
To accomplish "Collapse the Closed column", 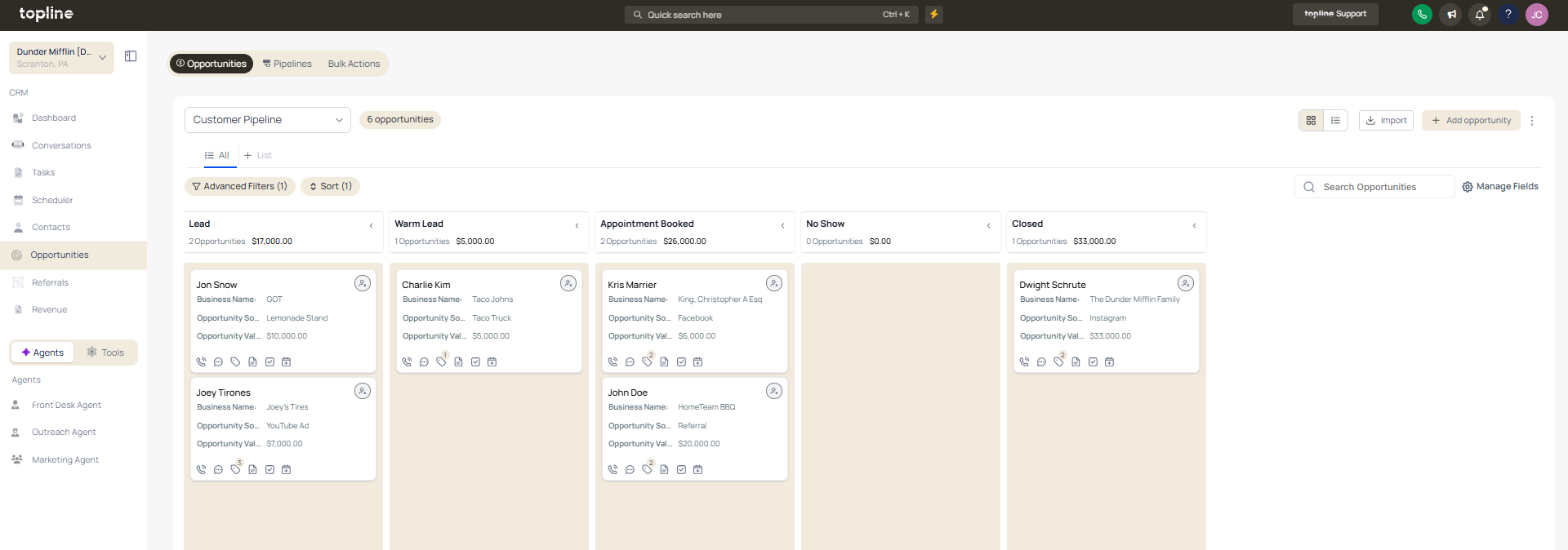I will 1194,225.
